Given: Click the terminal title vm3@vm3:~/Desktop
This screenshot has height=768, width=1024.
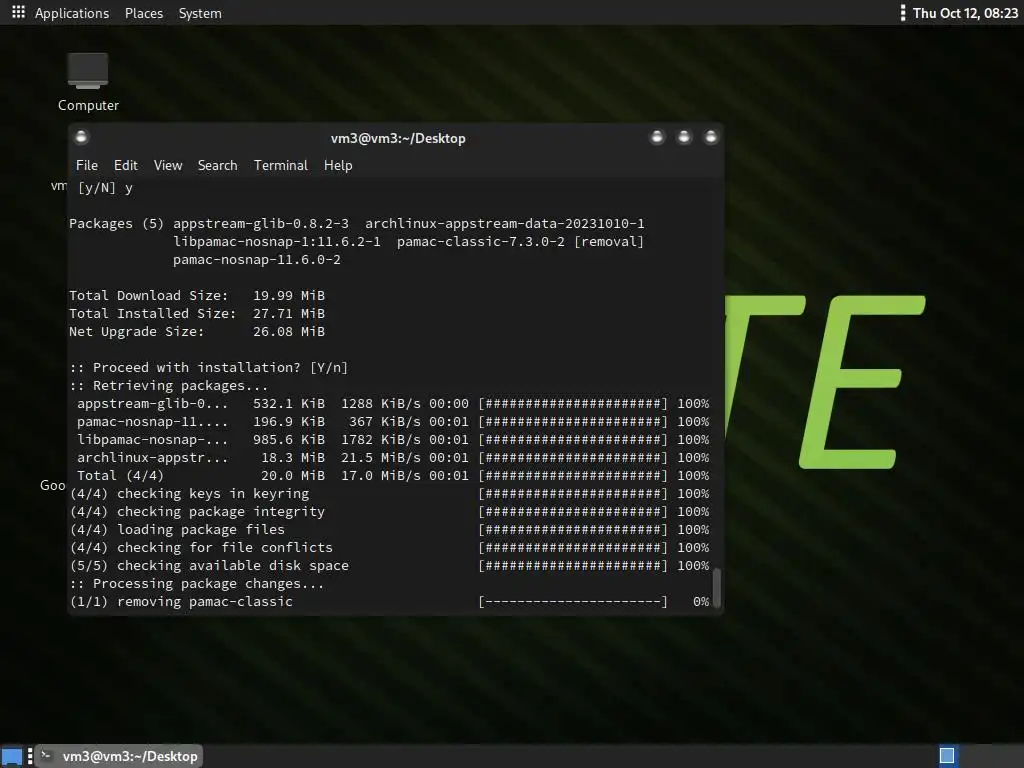Looking at the screenshot, I should (x=398, y=138).
